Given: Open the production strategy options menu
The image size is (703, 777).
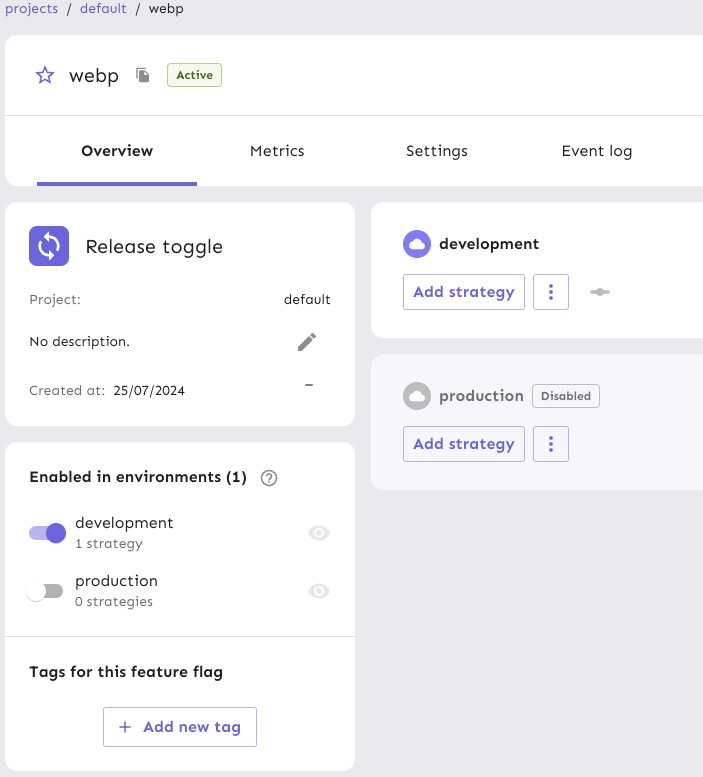Looking at the screenshot, I should click(551, 444).
